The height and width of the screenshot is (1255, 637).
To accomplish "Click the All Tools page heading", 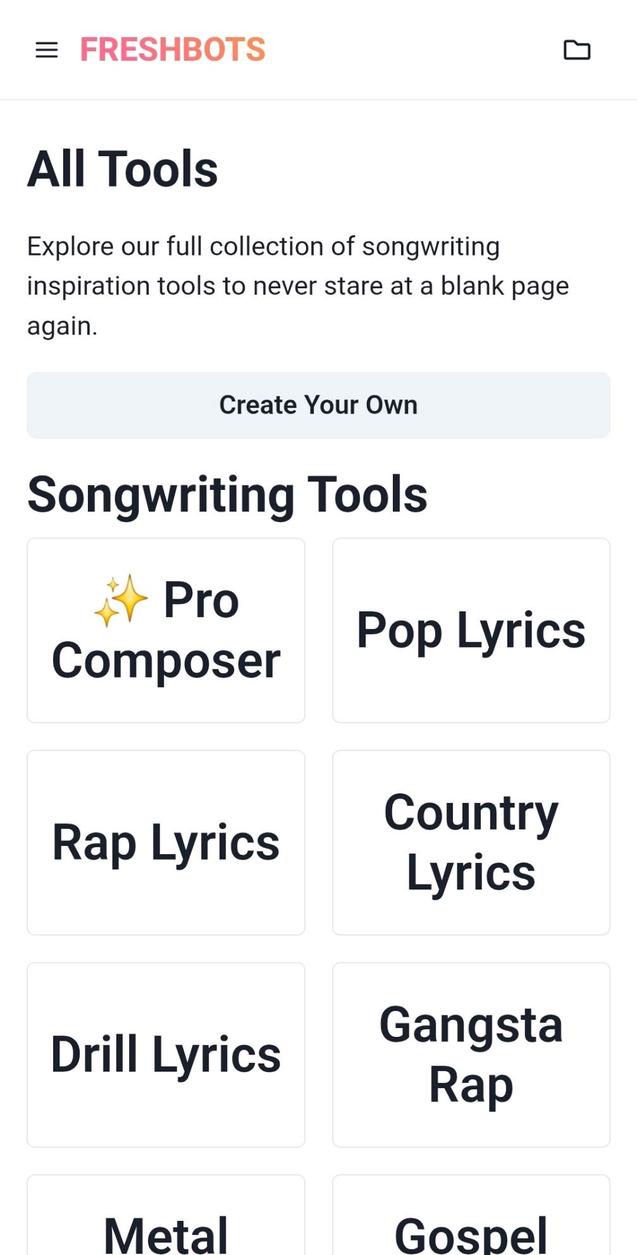I will coord(122,168).
